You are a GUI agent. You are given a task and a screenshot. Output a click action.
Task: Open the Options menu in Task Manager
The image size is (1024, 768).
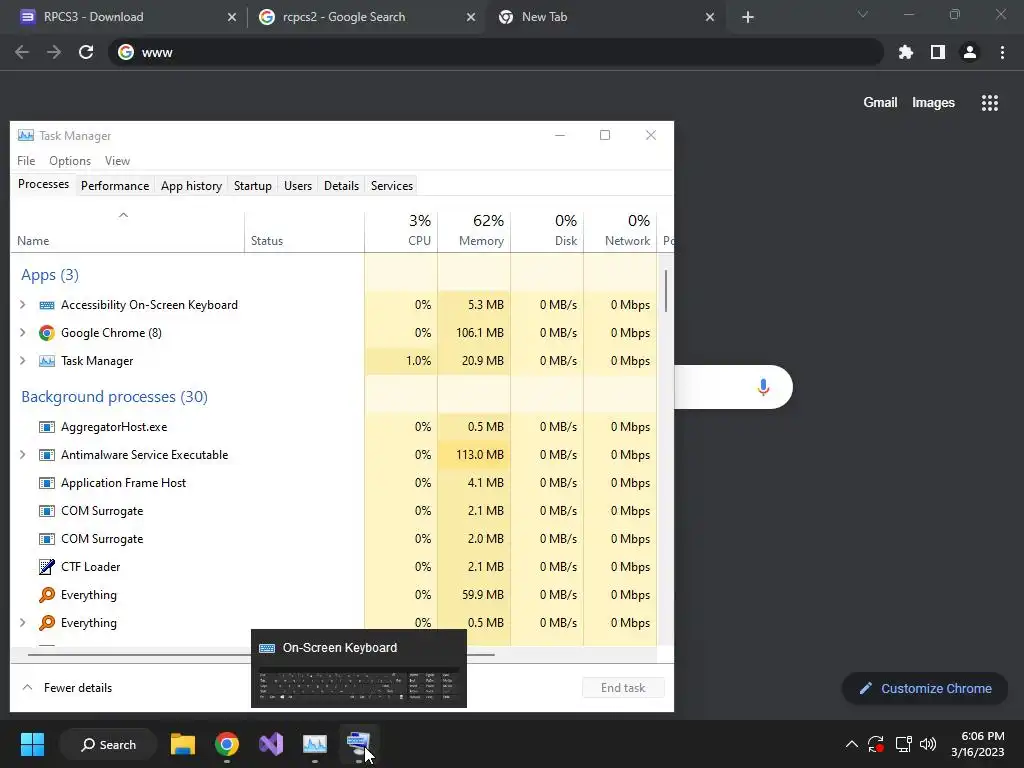click(x=70, y=161)
